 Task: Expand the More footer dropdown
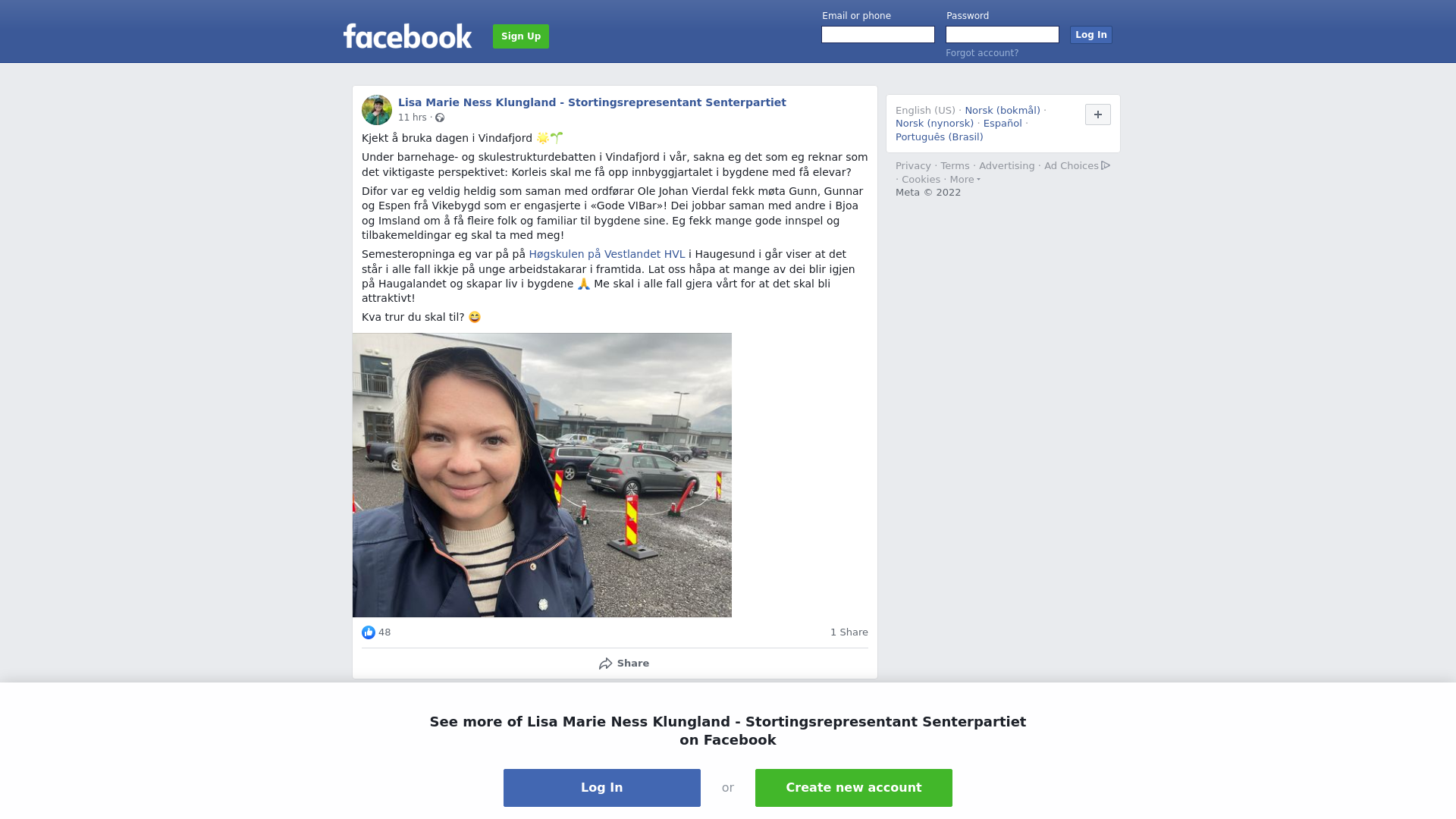click(x=965, y=180)
